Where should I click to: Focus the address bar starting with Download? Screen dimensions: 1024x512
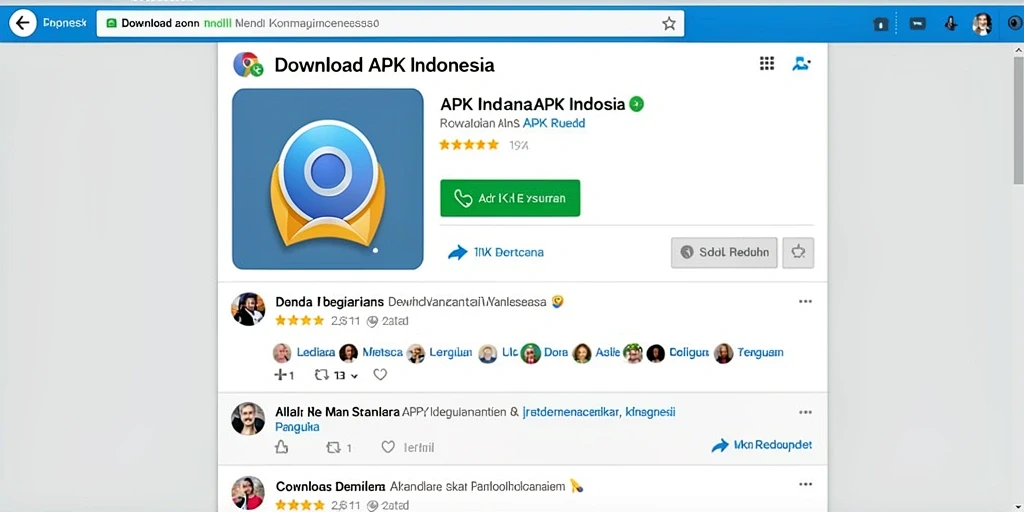tap(390, 24)
